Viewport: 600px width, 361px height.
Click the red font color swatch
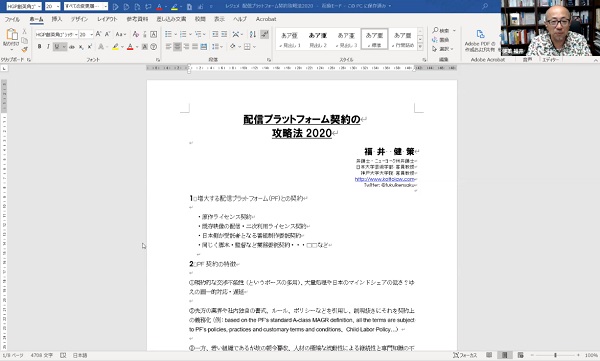130,47
